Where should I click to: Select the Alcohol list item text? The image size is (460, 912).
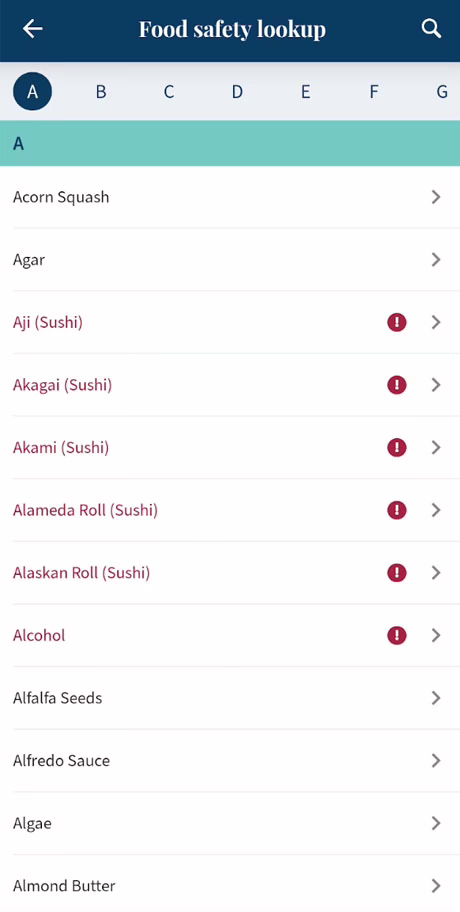point(39,636)
